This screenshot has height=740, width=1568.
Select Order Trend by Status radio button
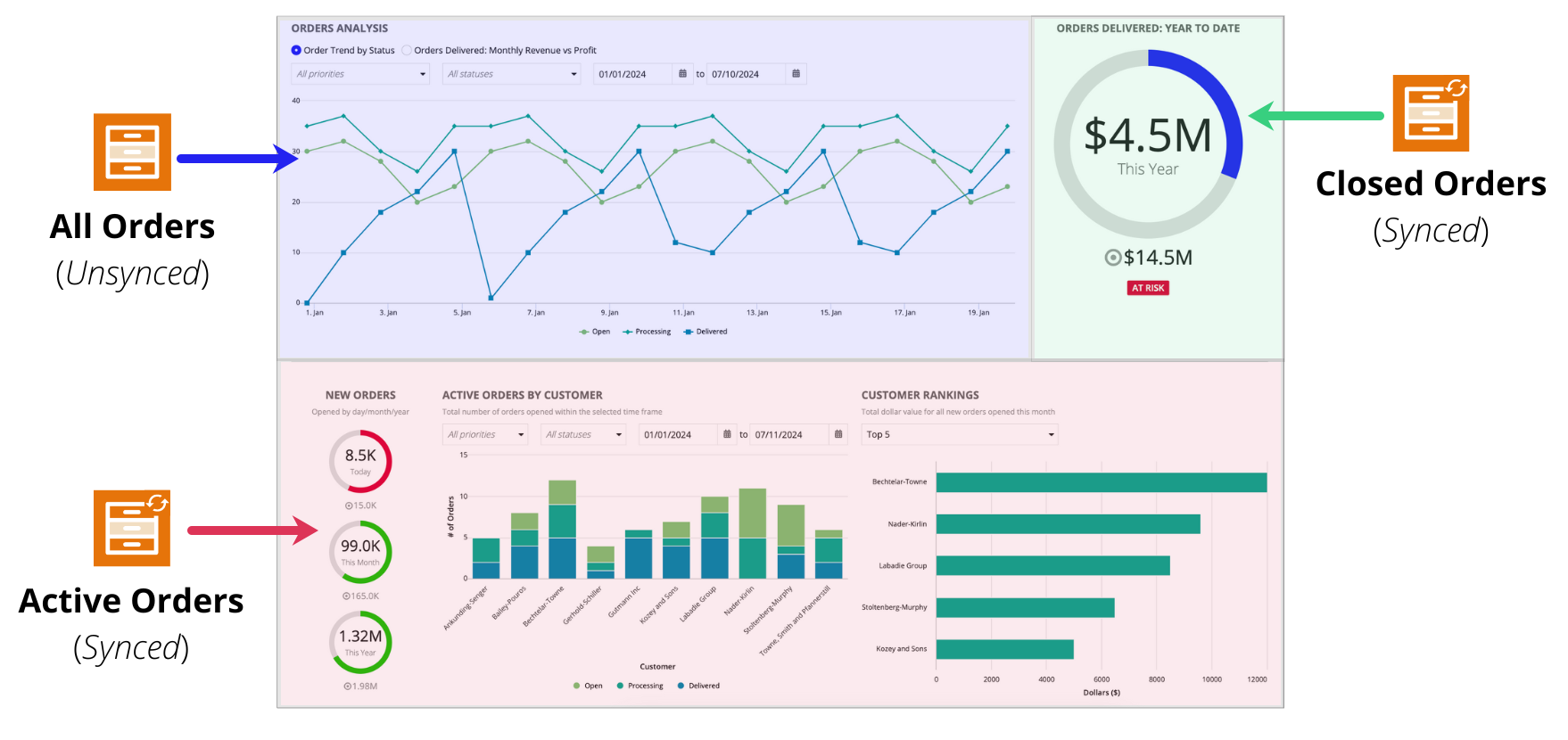click(x=296, y=51)
